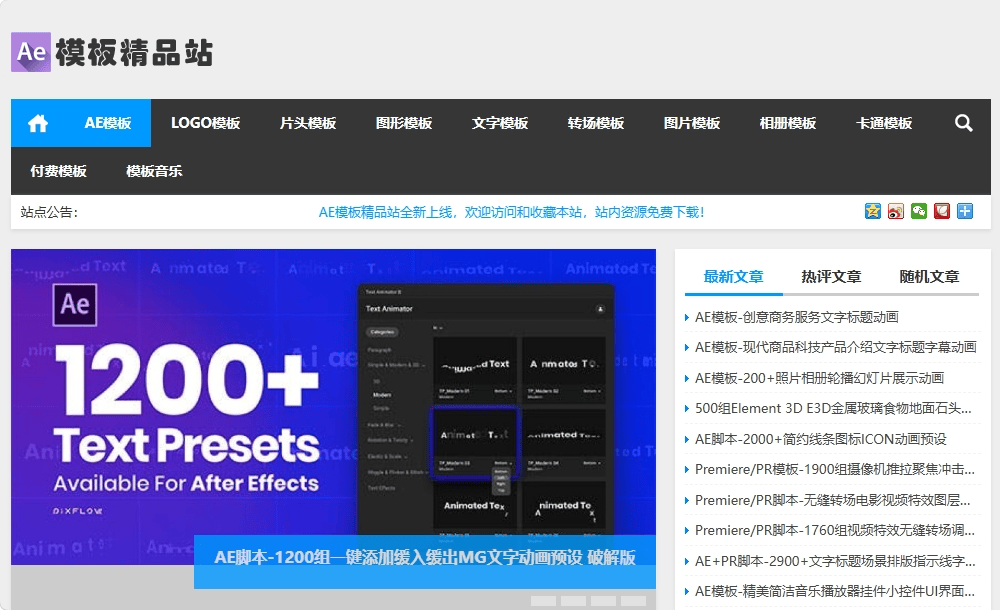Open the search magnifier icon

pyautogui.click(x=963, y=123)
